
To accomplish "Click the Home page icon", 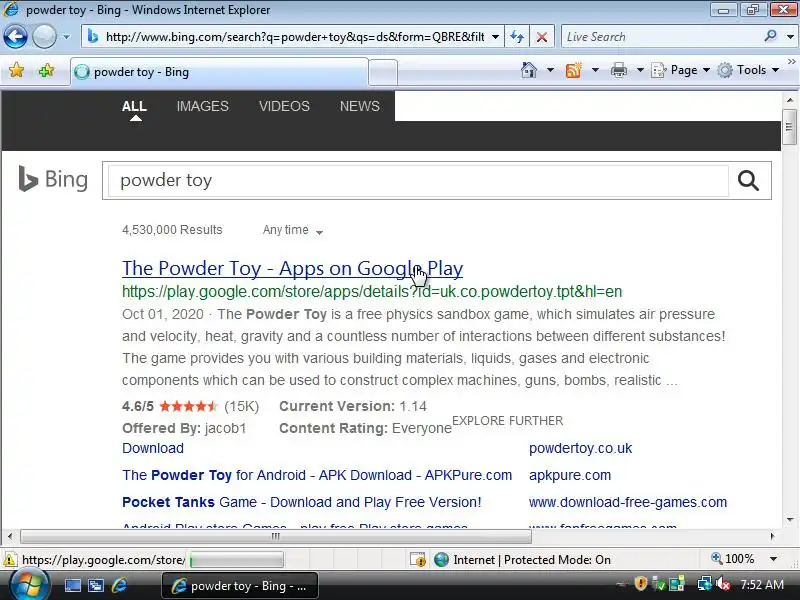I will click(x=529, y=70).
